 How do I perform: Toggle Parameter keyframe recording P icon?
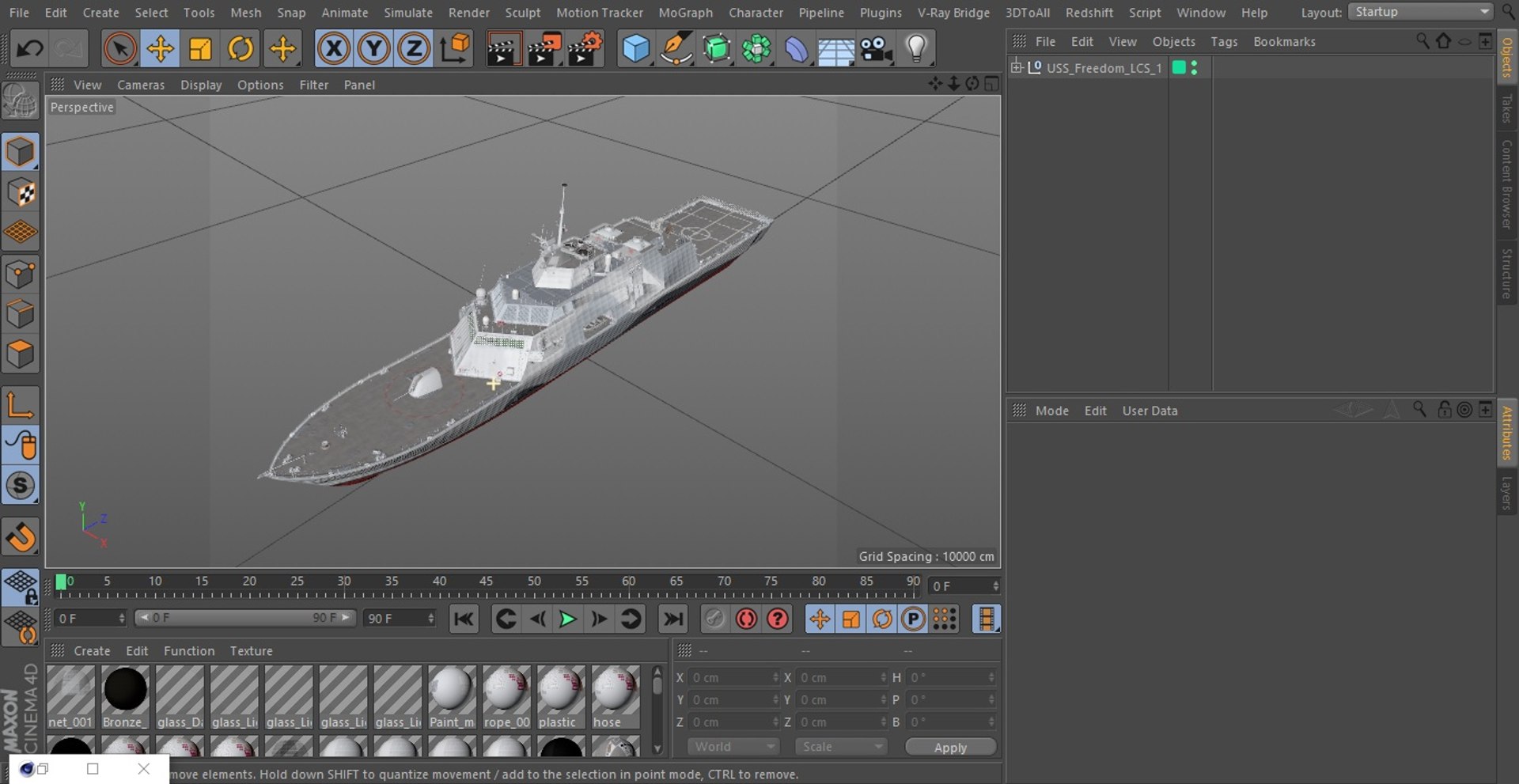(x=913, y=619)
